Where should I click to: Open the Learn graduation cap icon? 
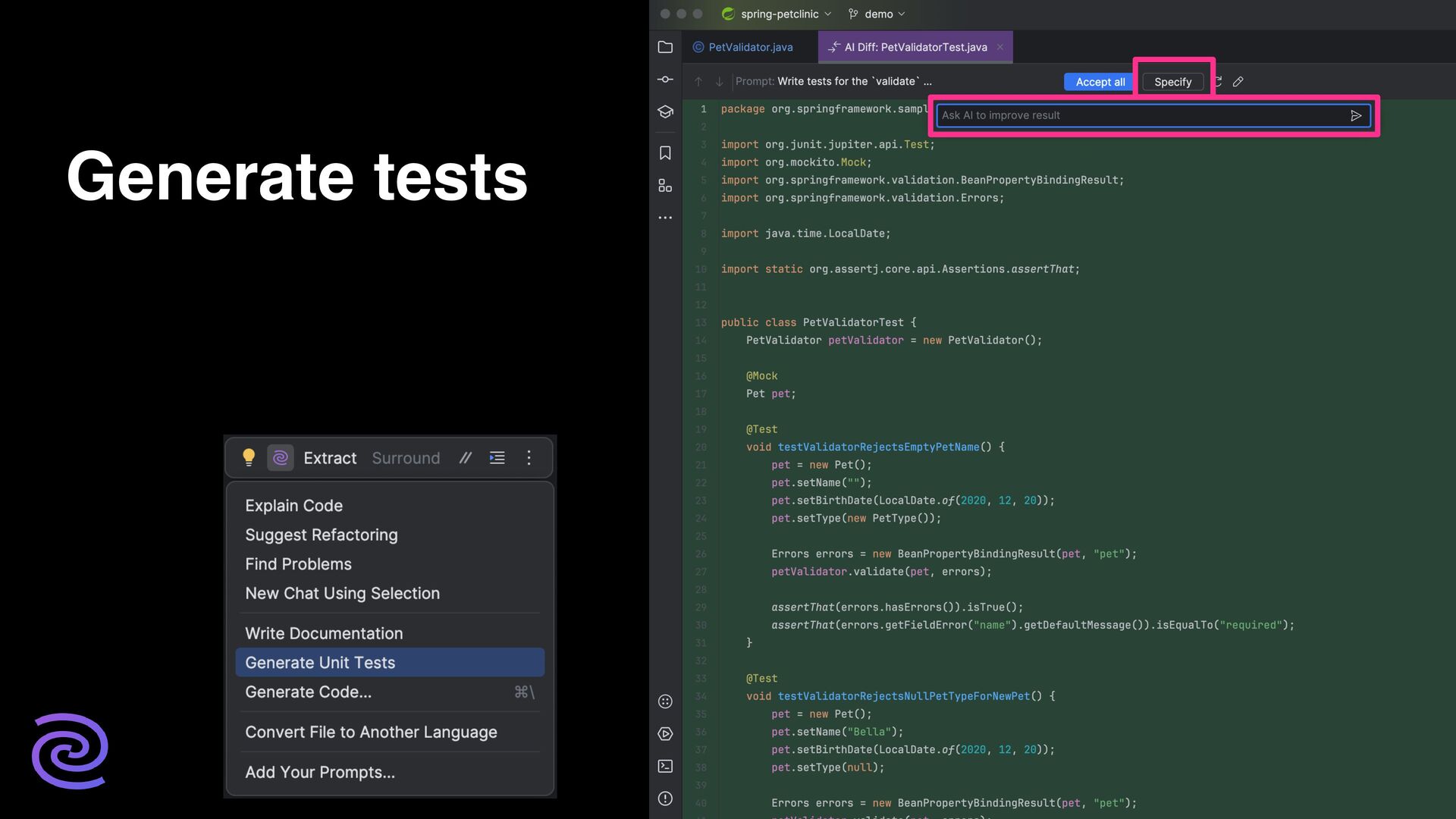coord(665,112)
